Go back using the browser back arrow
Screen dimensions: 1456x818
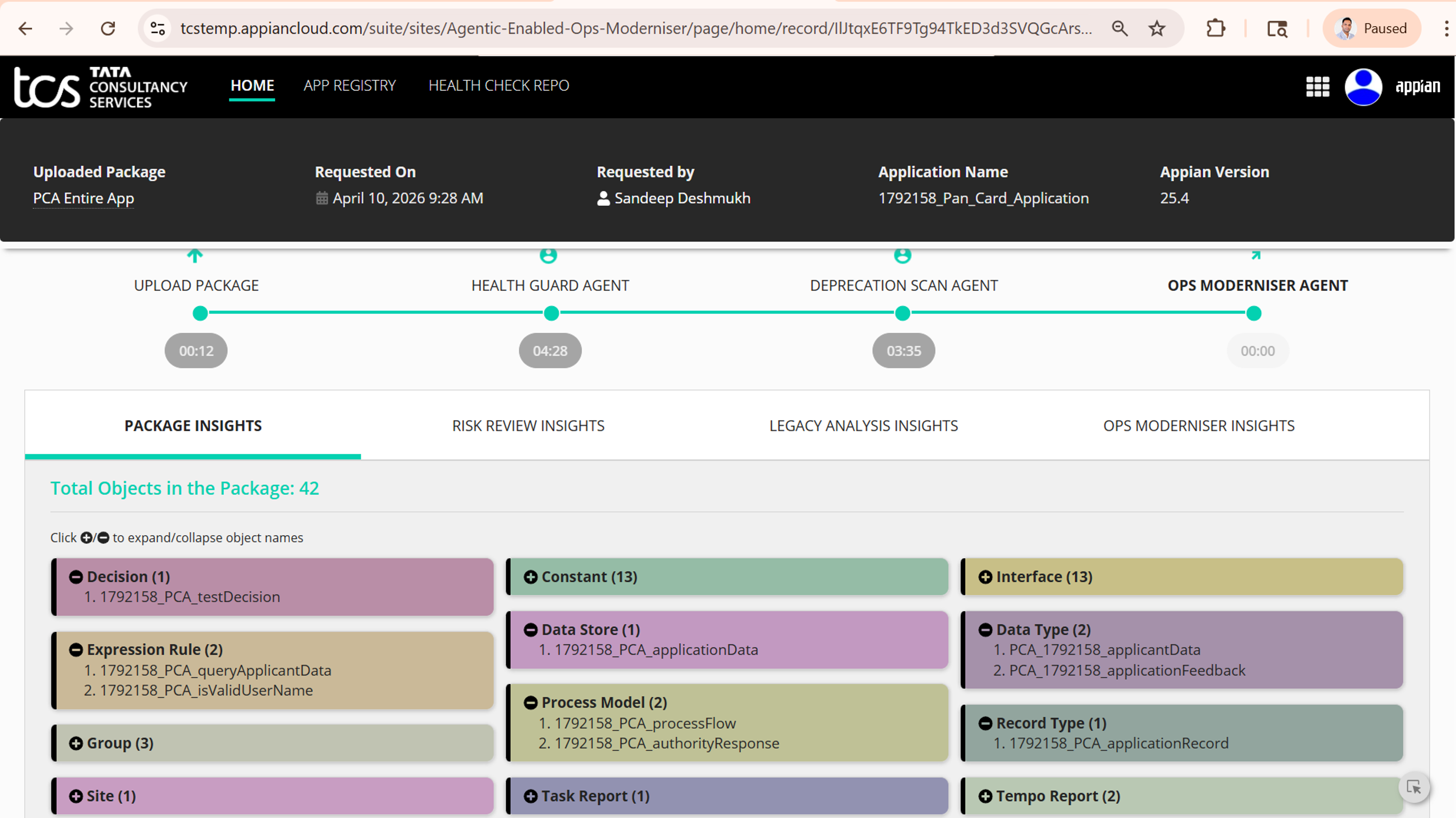pyautogui.click(x=25, y=28)
